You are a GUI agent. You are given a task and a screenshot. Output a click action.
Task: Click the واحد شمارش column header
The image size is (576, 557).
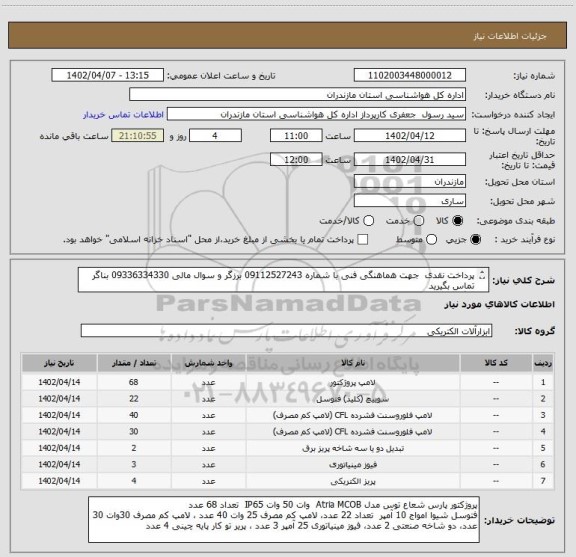click(x=208, y=363)
